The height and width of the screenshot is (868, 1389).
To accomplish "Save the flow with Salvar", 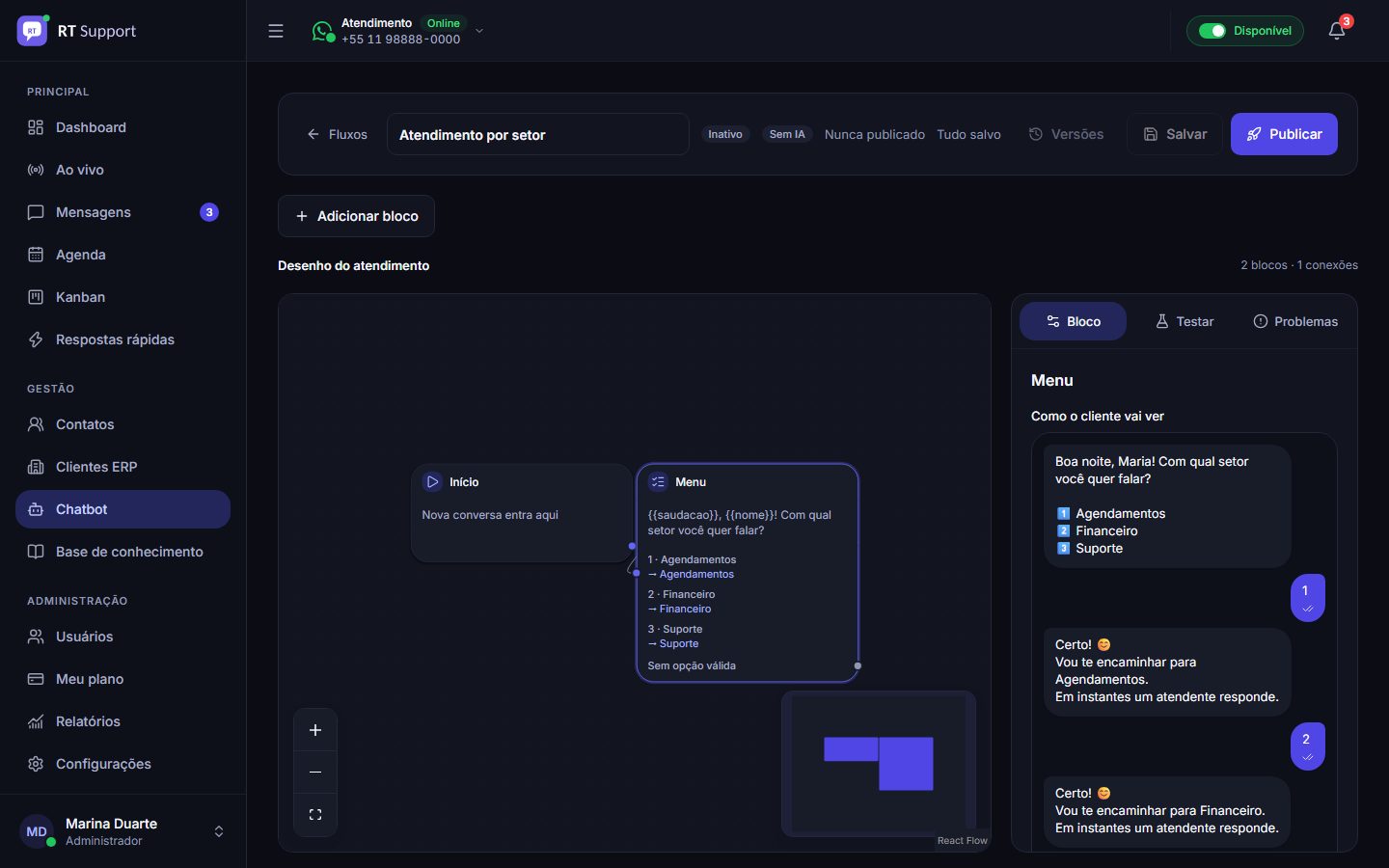I will pos(1175,134).
